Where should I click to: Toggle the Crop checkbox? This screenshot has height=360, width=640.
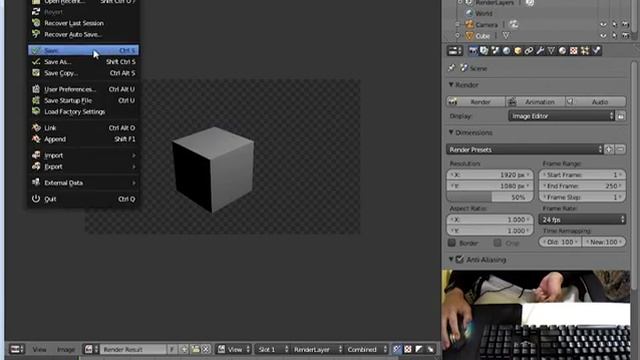[497, 243]
